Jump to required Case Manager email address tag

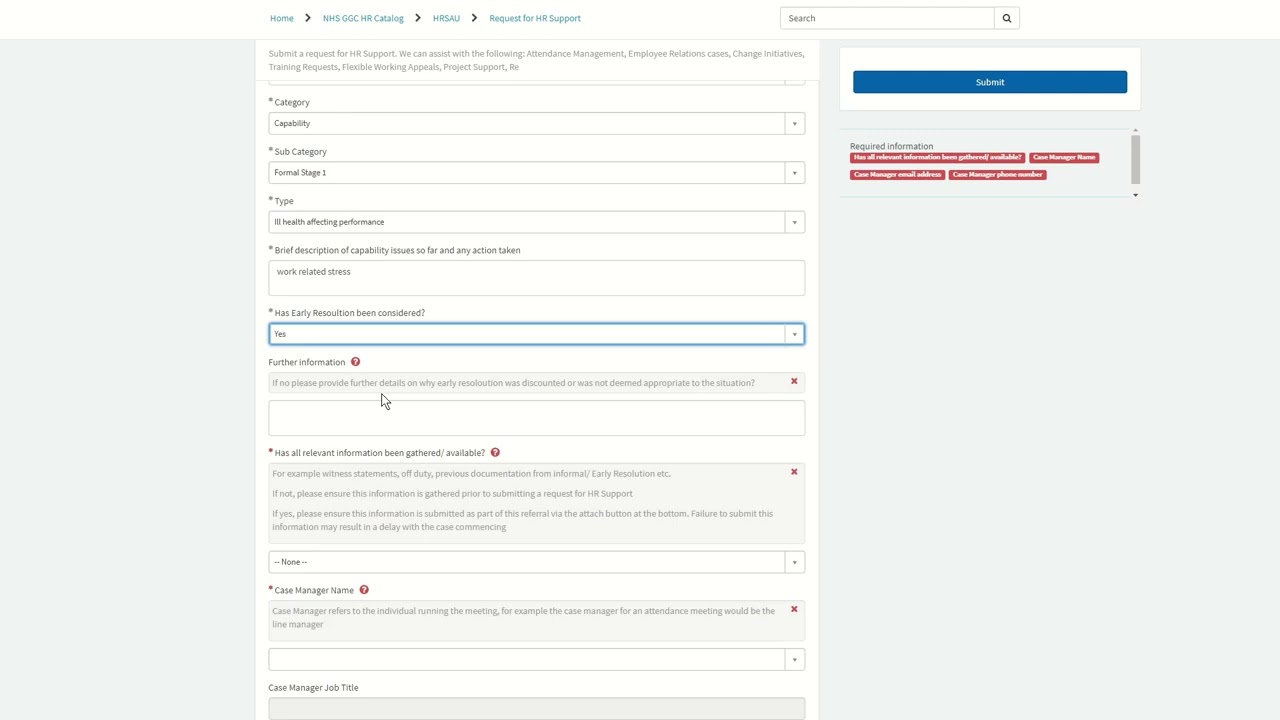(897, 175)
